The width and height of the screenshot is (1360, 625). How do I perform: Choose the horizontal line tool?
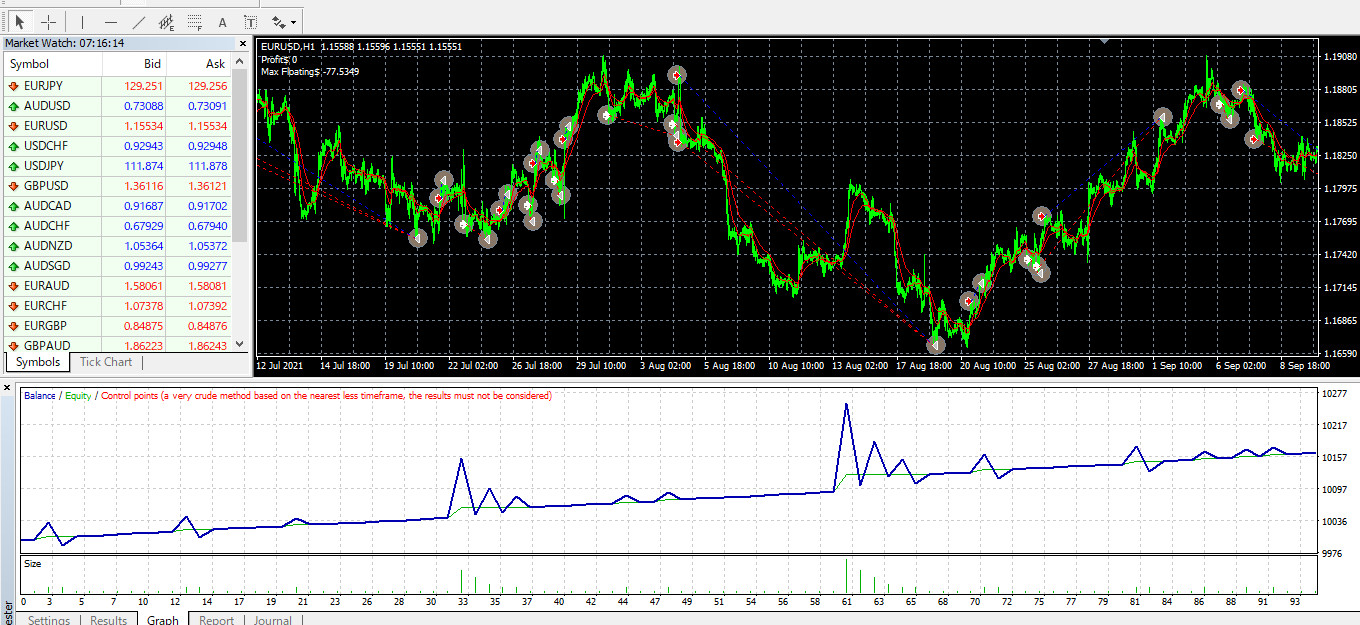tap(110, 21)
